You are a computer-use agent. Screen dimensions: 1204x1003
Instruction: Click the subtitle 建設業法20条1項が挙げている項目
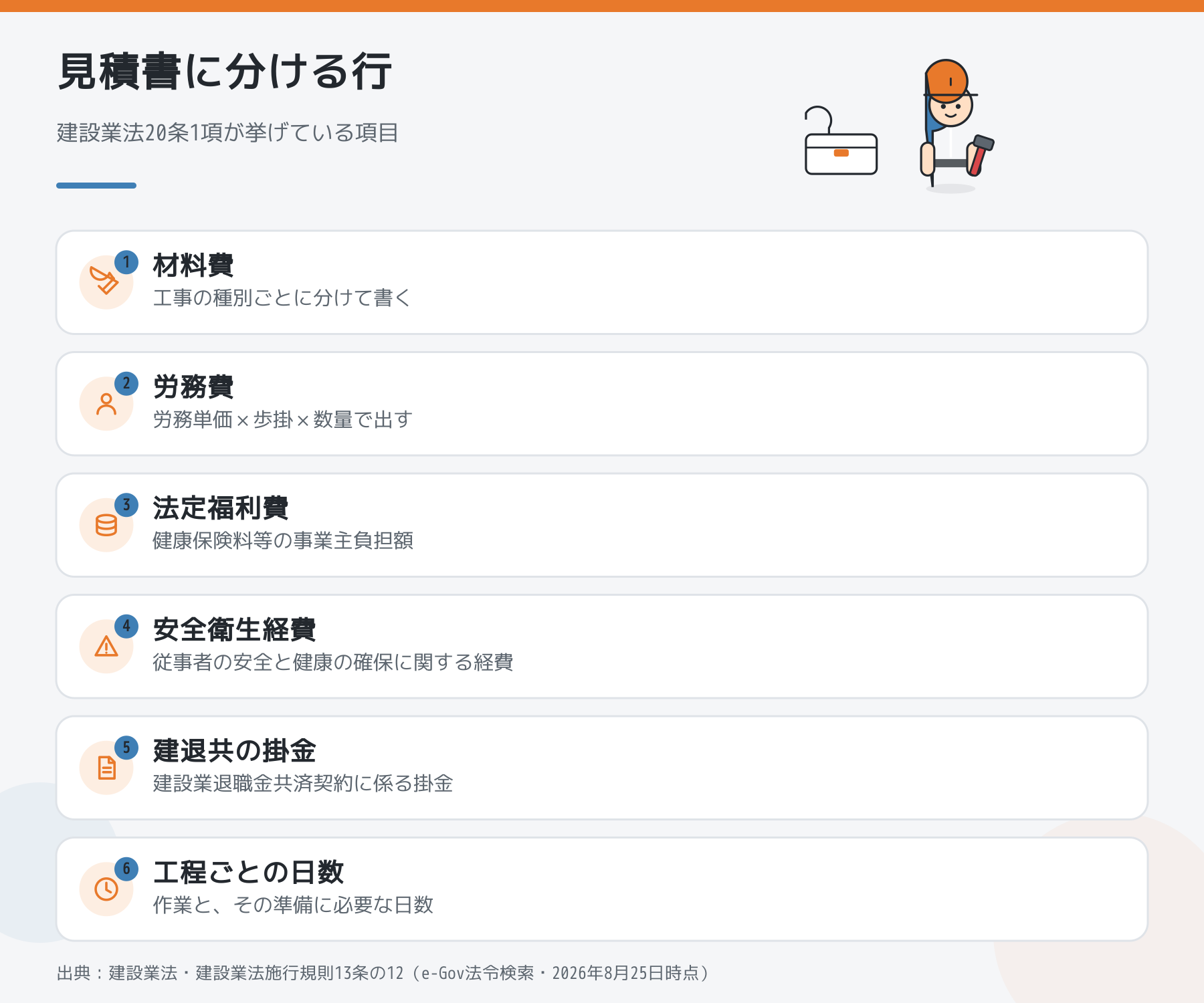(227, 132)
